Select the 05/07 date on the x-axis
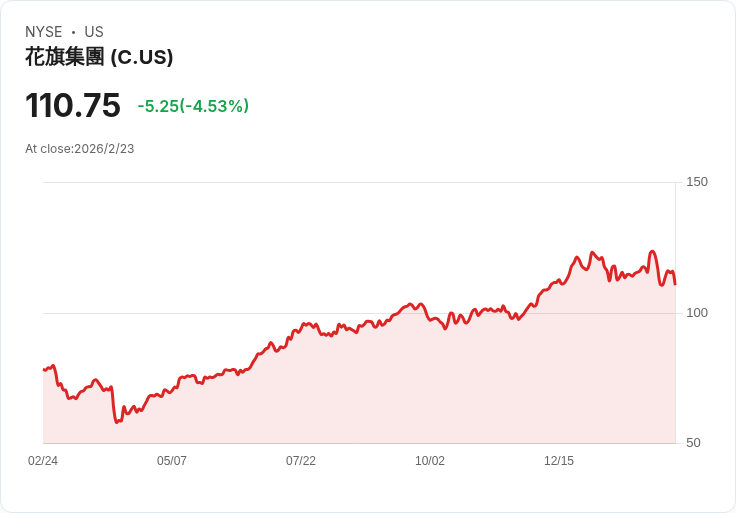The height and width of the screenshot is (513, 736). [x=172, y=461]
